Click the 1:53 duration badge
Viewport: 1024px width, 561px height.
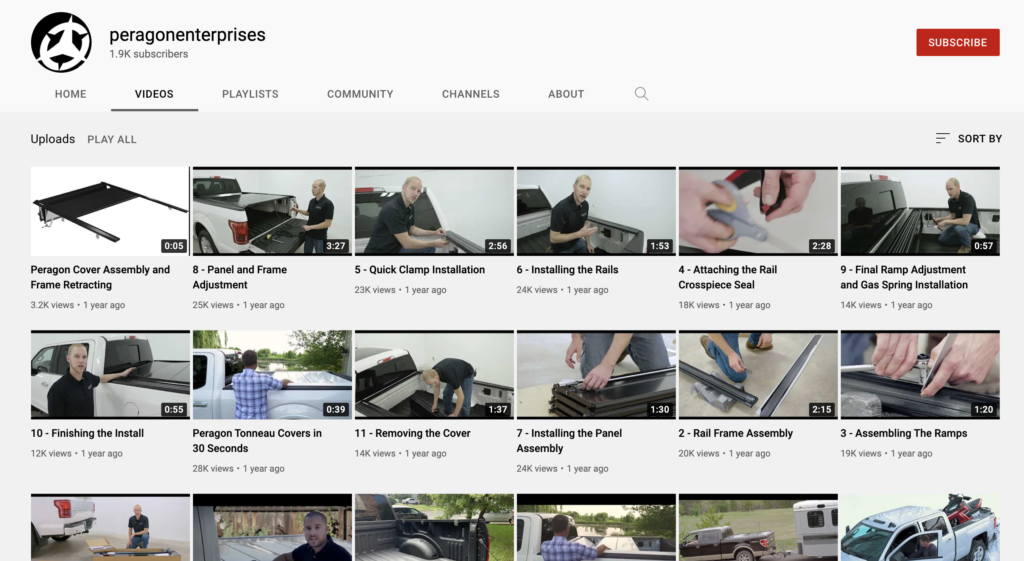pyautogui.click(x=660, y=246)
